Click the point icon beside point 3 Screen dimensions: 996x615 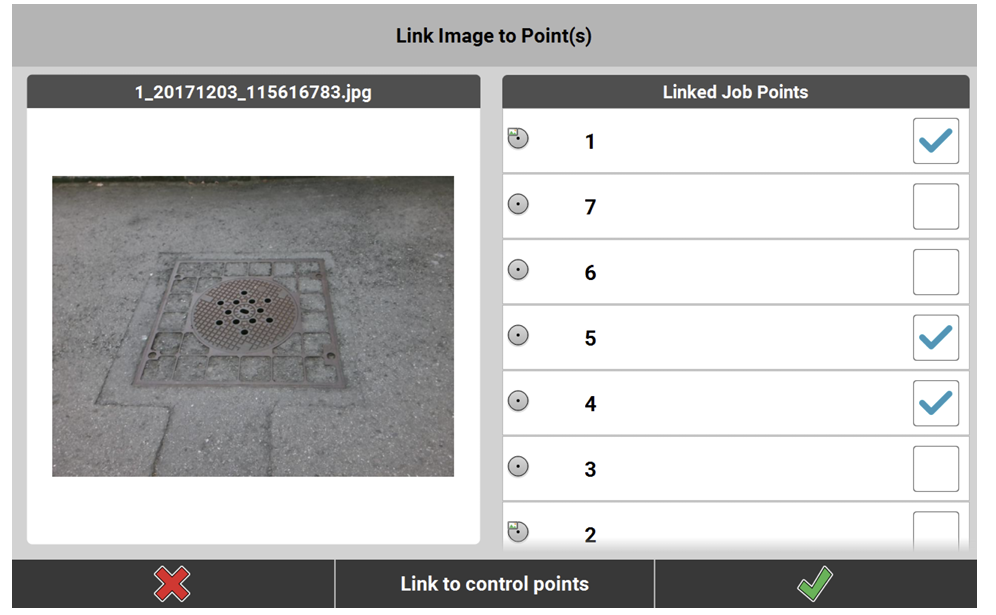click(518, 466)
